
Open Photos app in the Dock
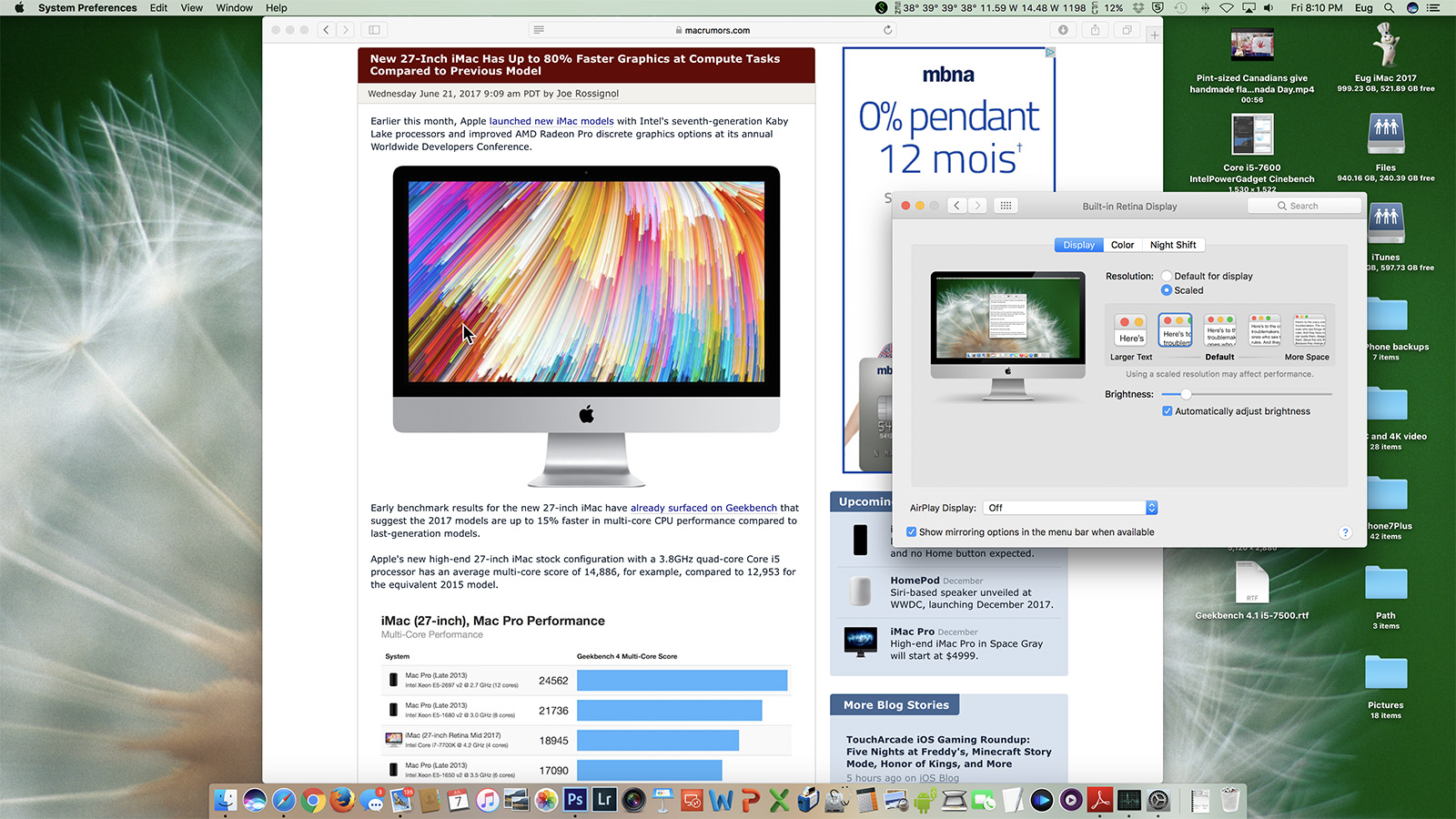[546, 800]
